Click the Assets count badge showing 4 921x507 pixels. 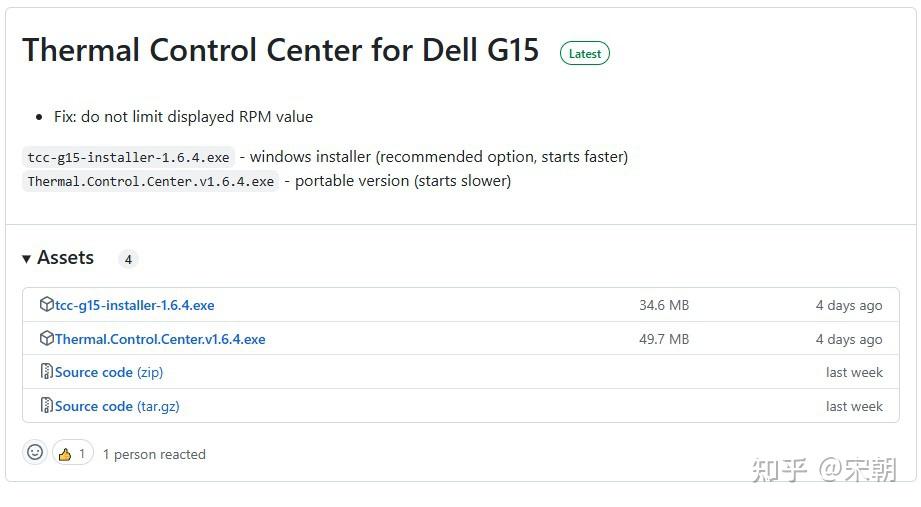pyautogui.click(x=128, y=259)
